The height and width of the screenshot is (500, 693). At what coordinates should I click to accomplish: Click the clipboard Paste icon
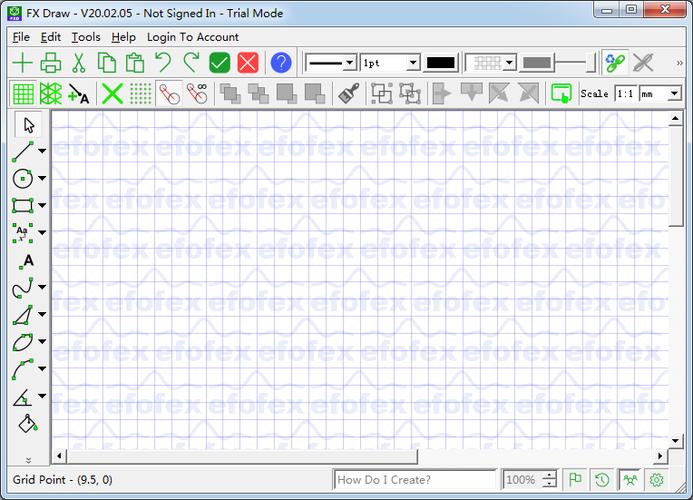[x=135, y=63]
